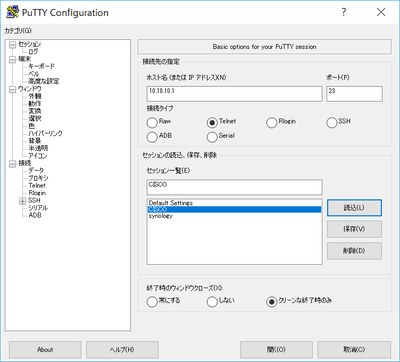Focus the session name field CISCO

pyautogui.click(x=234, y=187)
